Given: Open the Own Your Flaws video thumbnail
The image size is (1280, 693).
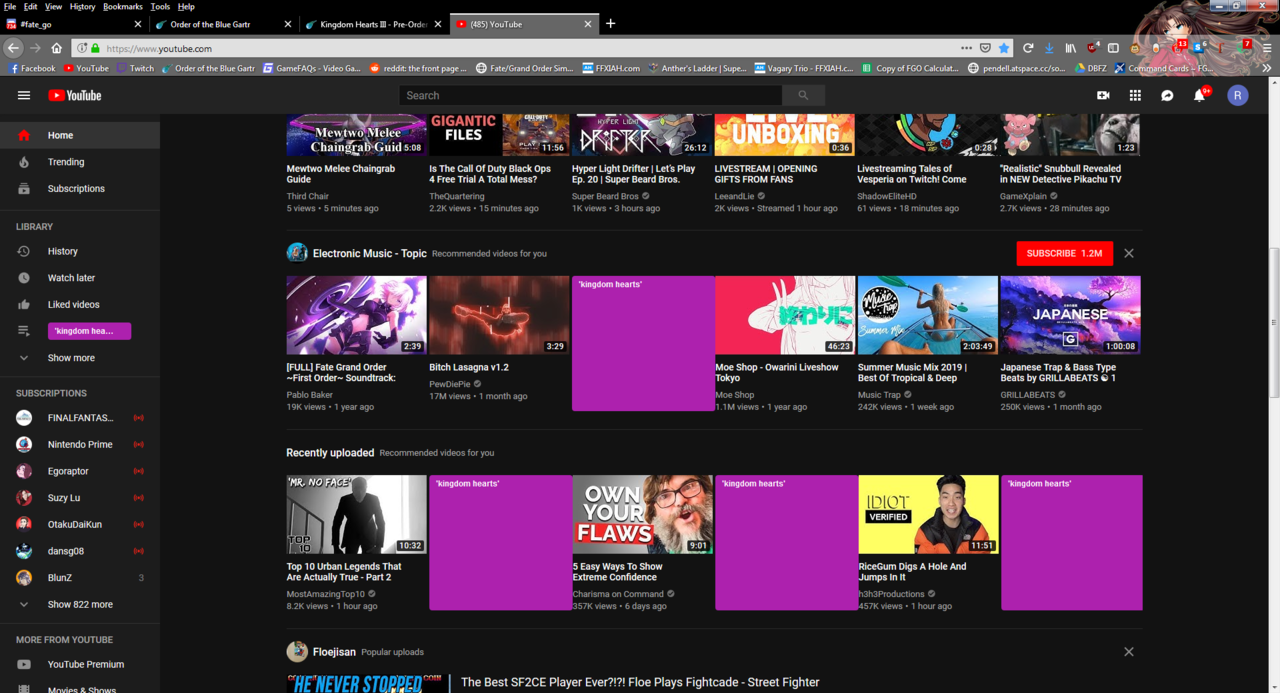Looking at the screenshot, I should click(x=642, y=514).
